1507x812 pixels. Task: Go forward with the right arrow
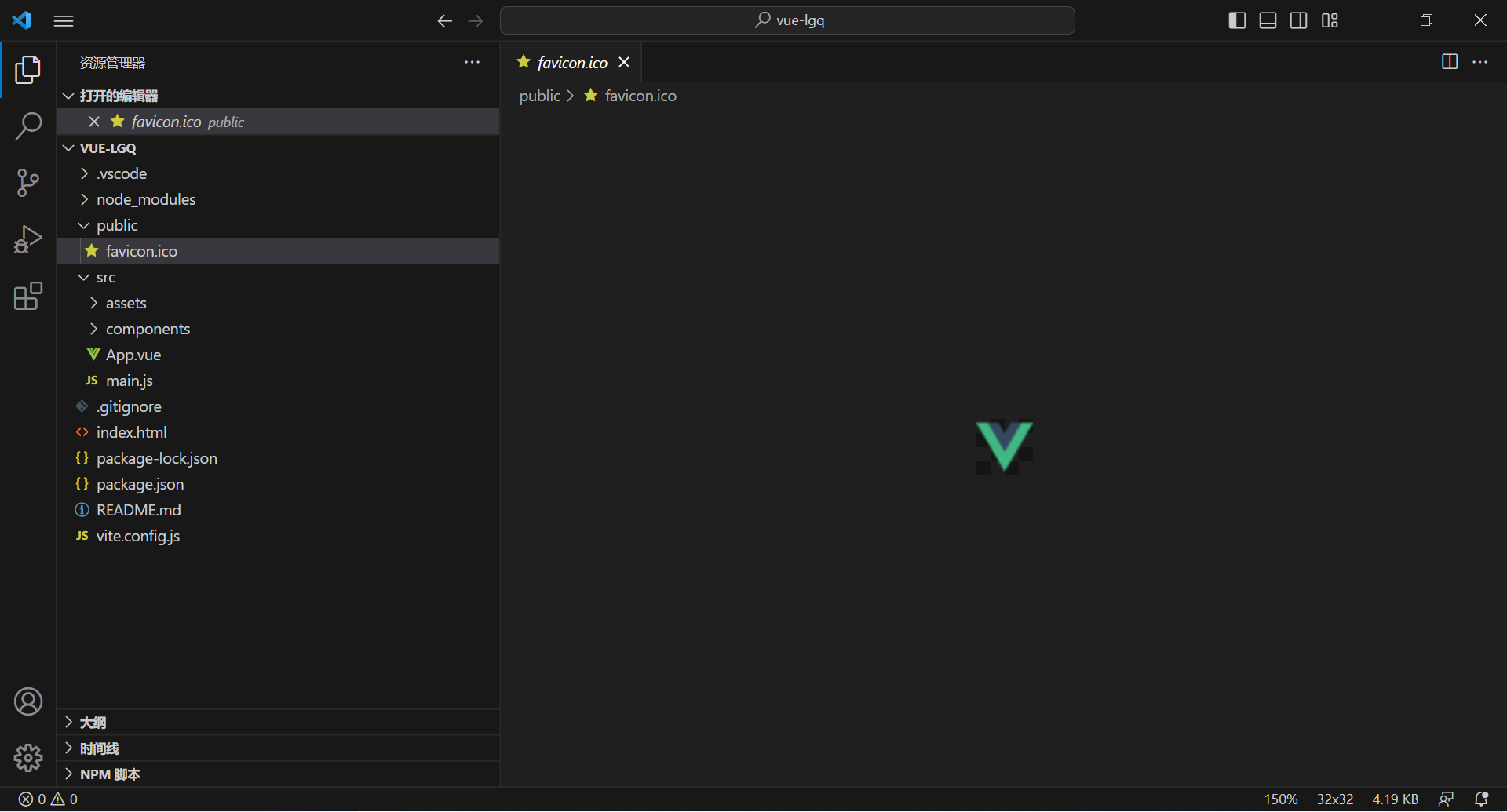[476, 21]
